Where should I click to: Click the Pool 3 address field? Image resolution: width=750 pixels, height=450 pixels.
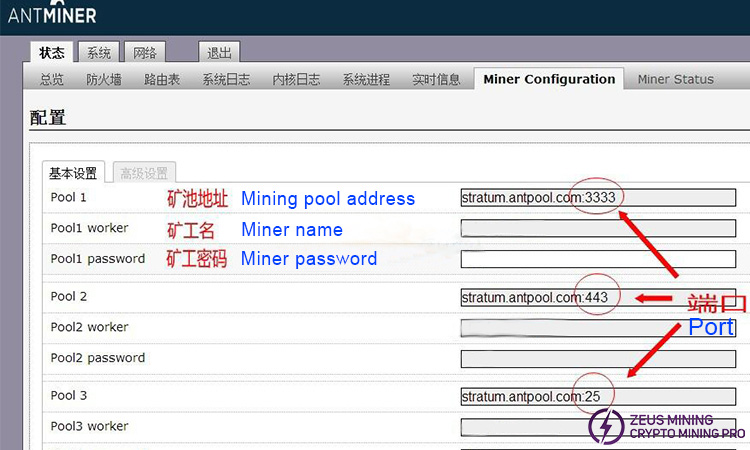click(598, 396)
